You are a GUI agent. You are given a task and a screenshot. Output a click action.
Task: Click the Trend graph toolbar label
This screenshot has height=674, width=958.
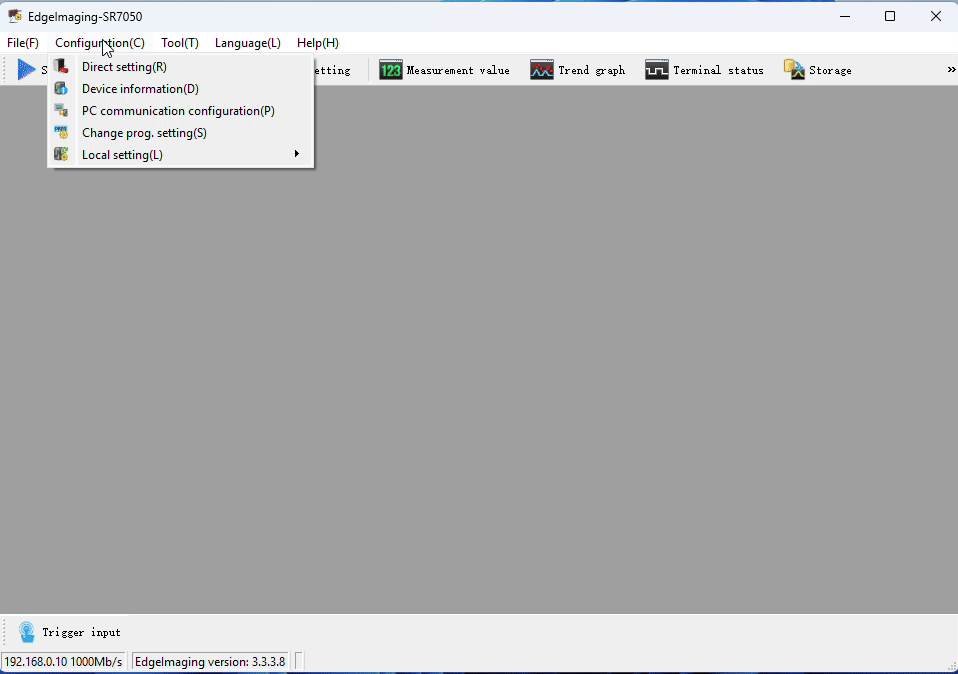coord(591,70)
